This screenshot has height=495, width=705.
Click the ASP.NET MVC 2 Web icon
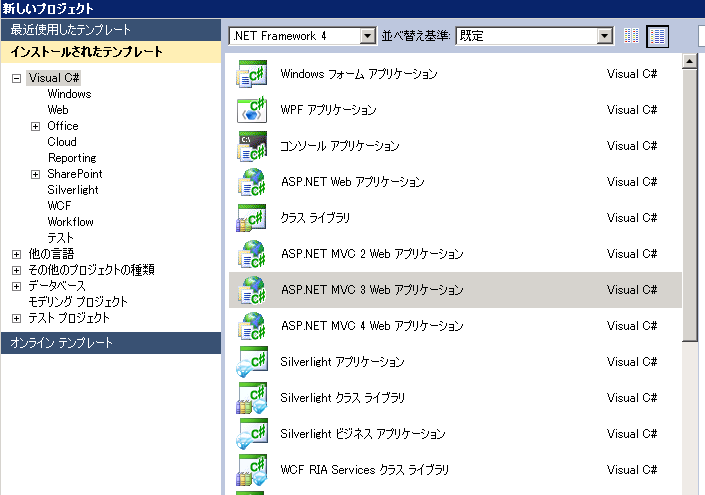252,254
